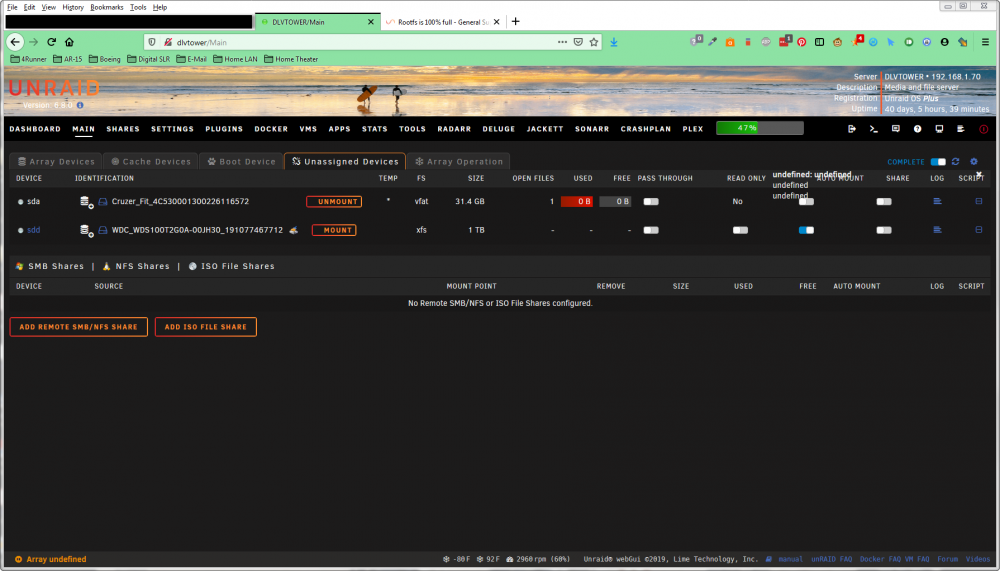
Task: Open the system log icon in header
Action: [x=961, y=129]
